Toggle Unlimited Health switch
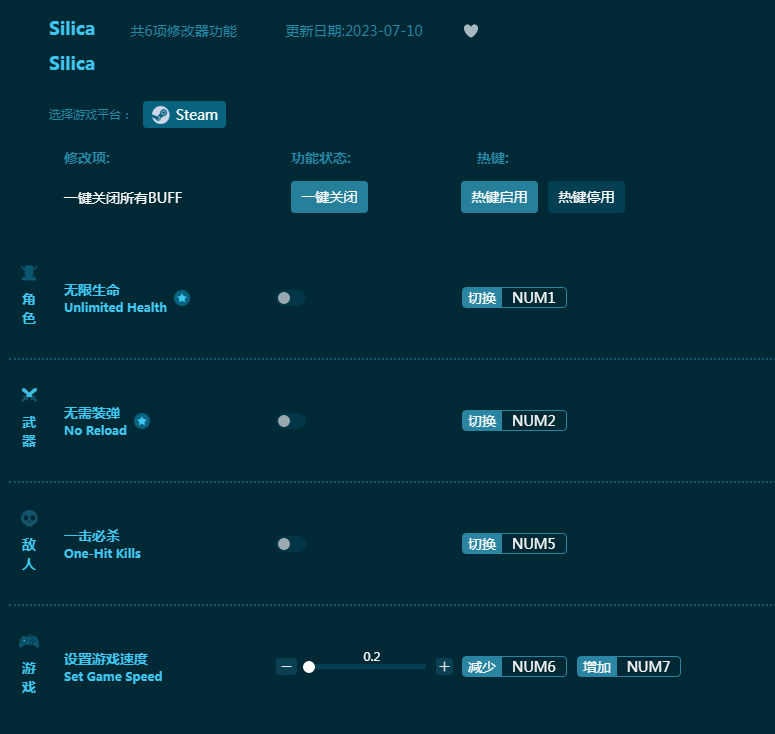 point(291,298)
